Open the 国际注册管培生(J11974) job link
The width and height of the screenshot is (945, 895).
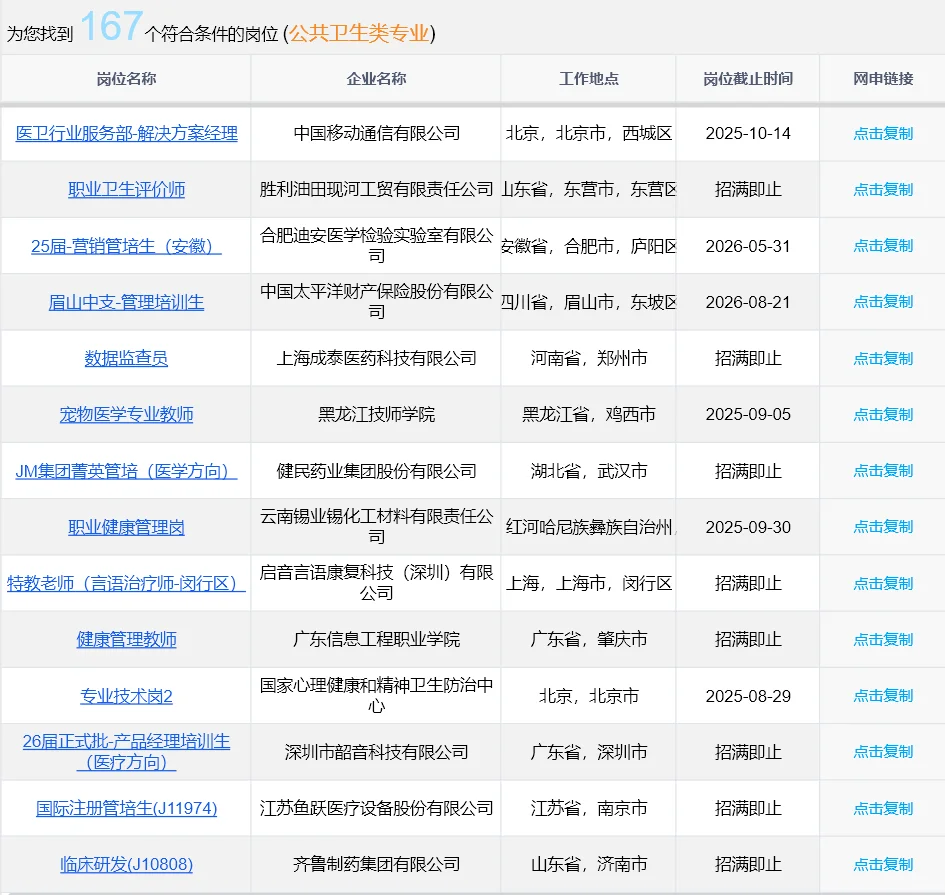tap(127, 808)
